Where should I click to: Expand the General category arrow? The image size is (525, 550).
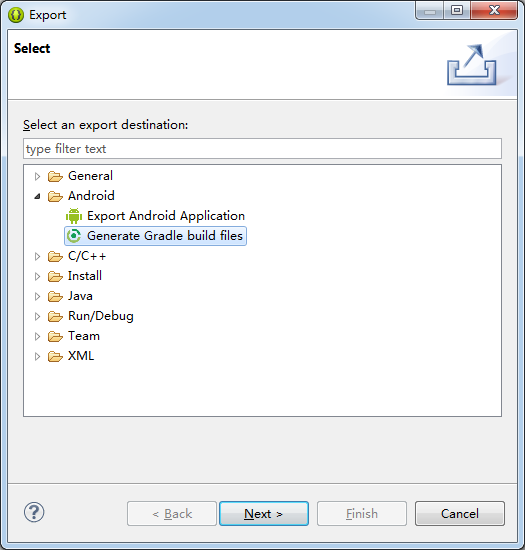pyautogui.click(x=37, y=176)
